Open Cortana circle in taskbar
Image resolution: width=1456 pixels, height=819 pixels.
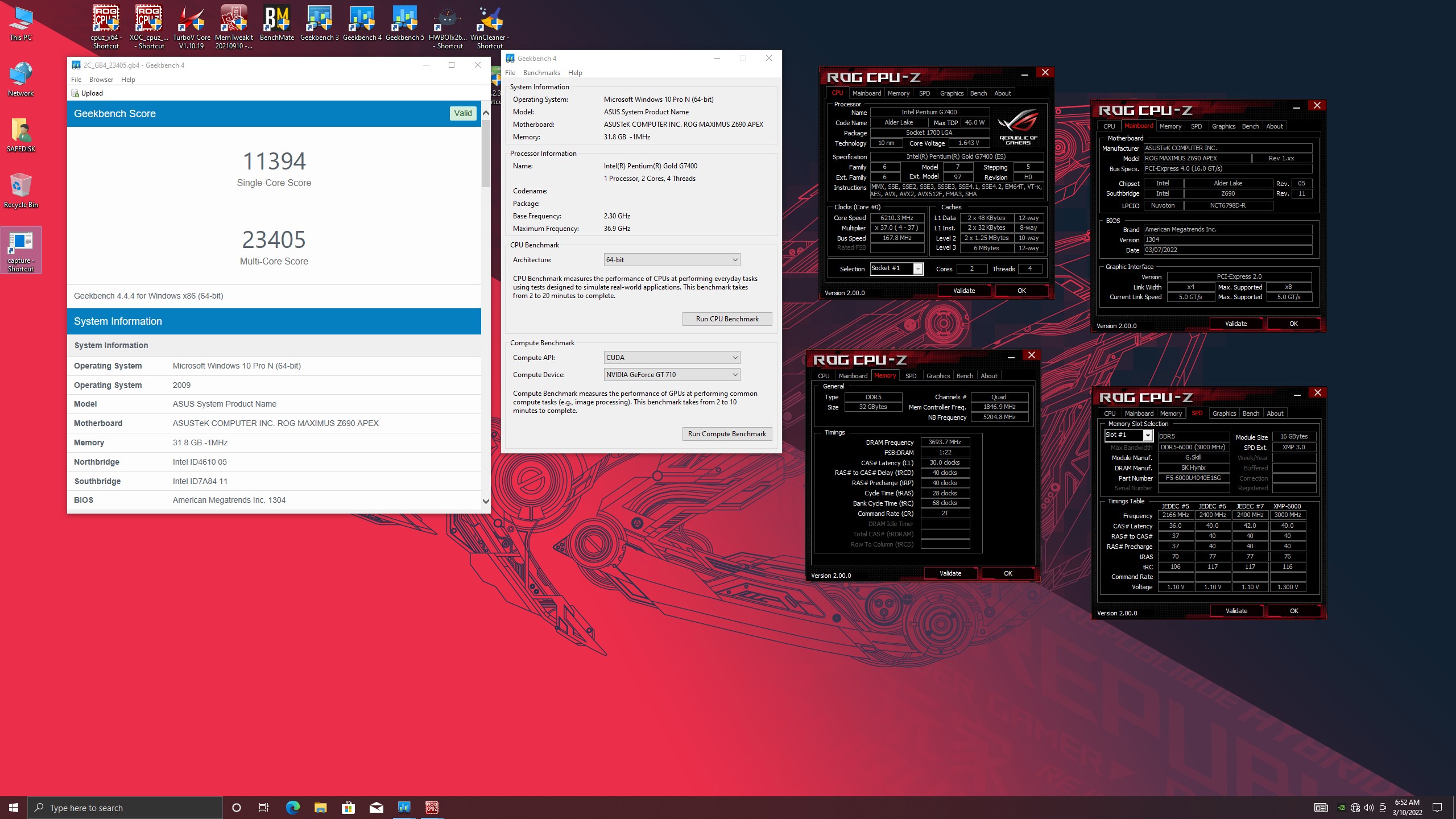237,808
